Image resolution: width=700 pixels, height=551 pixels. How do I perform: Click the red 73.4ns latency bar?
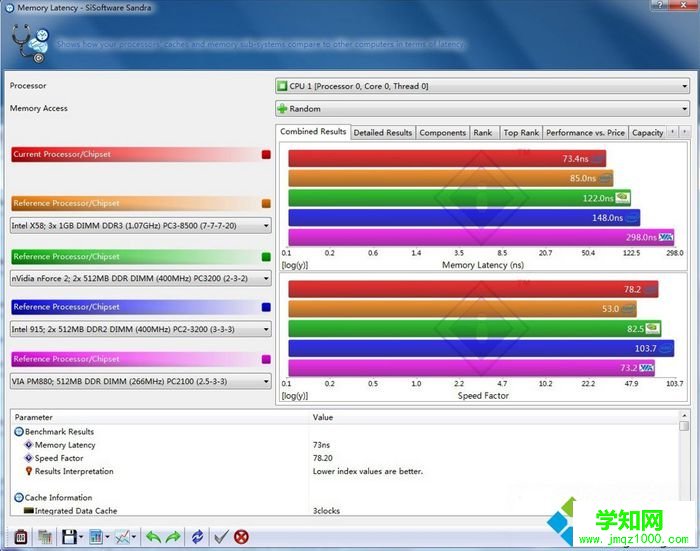tap(447, 159)
